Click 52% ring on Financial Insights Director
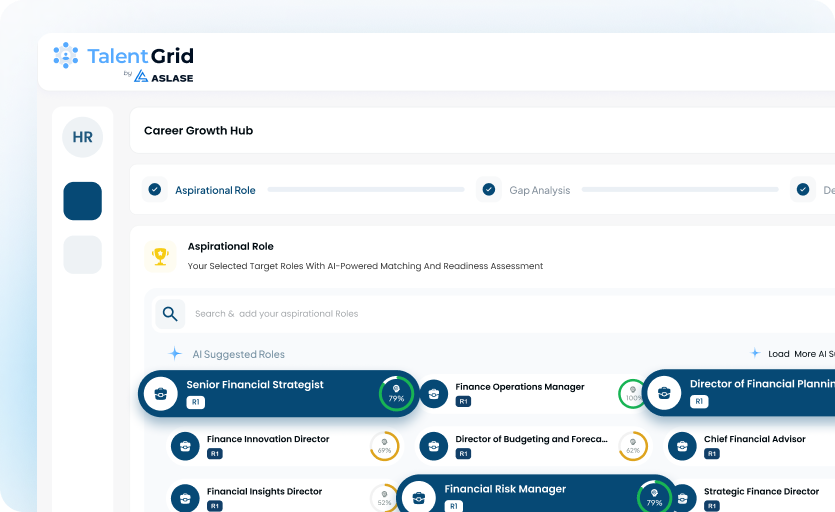Image resolution: width=835 pixels, height=512 pixels. [x=383, y=498]
